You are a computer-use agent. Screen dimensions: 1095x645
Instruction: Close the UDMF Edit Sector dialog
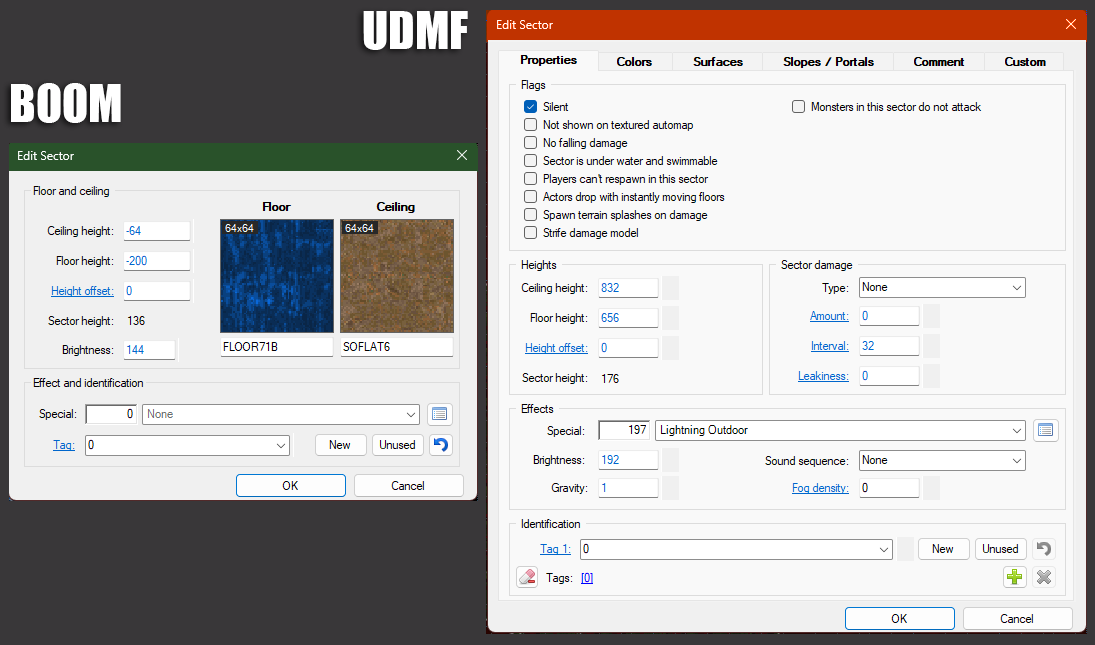click(1071, 25)
